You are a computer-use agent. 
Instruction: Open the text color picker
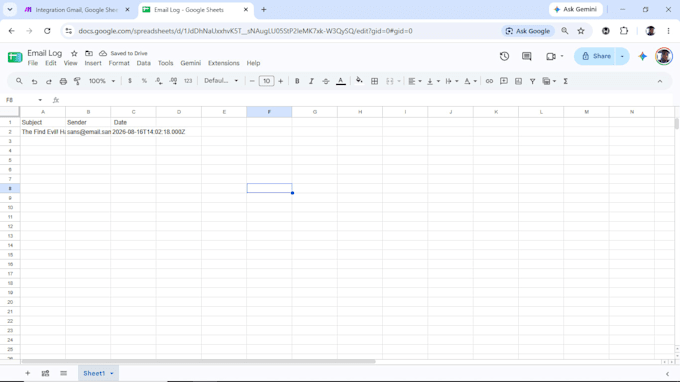[x=341, y=81]
